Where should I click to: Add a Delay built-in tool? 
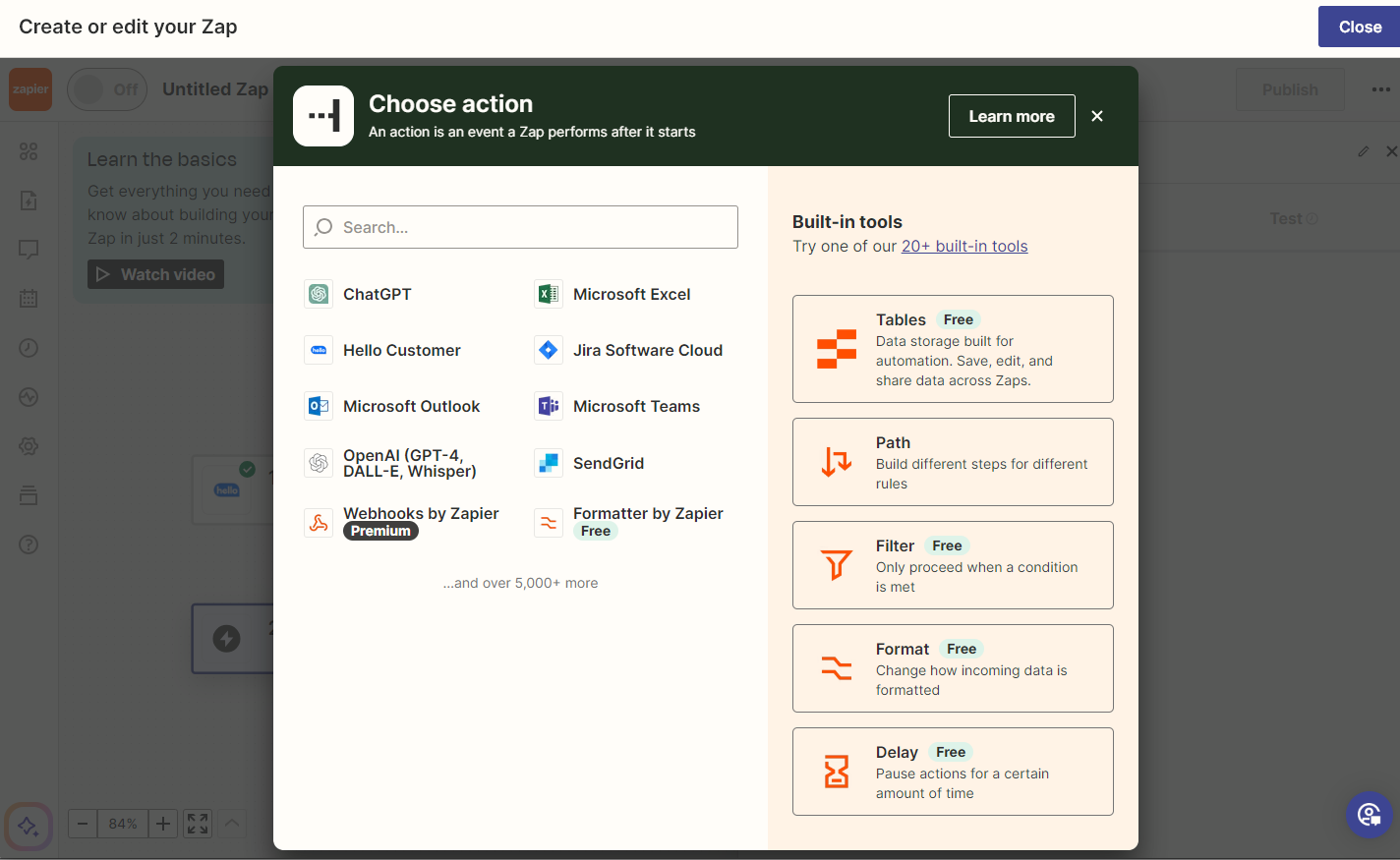click(952, 772)
